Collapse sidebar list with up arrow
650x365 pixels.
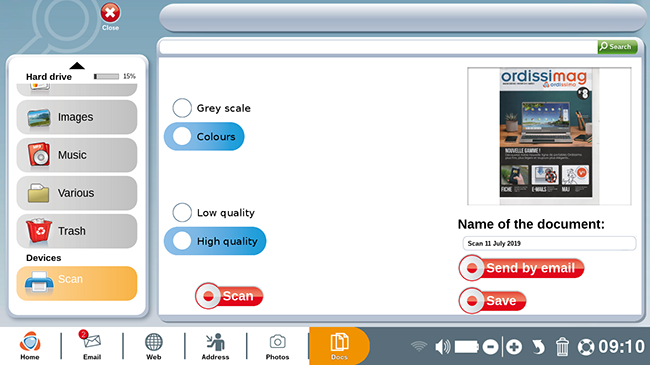[77, 66]
